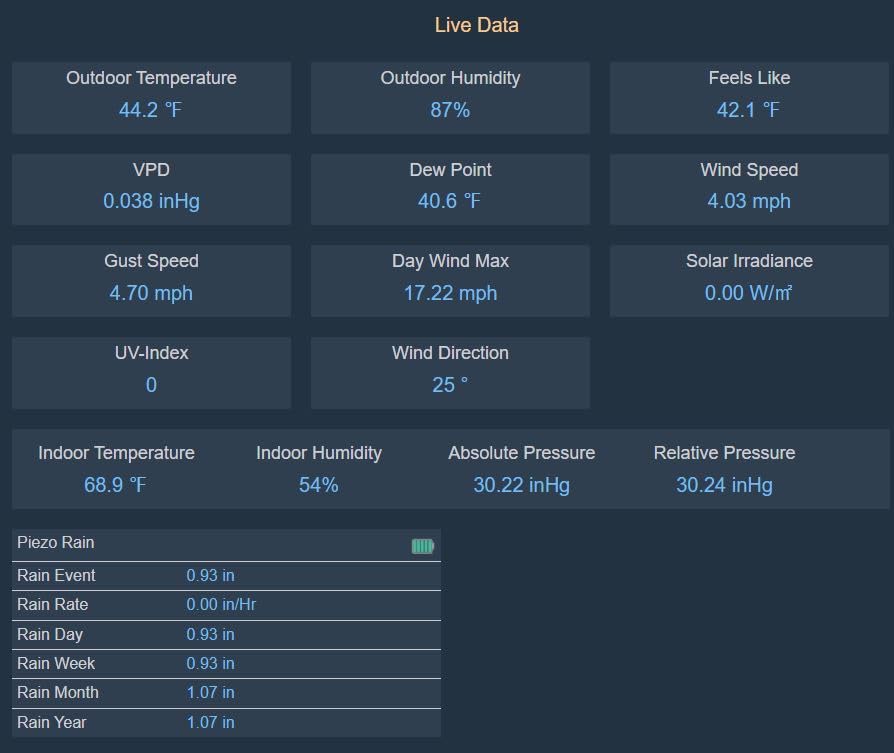Click the Absolute Pressure value
The image size is (894, 753).
coord(521,485)
